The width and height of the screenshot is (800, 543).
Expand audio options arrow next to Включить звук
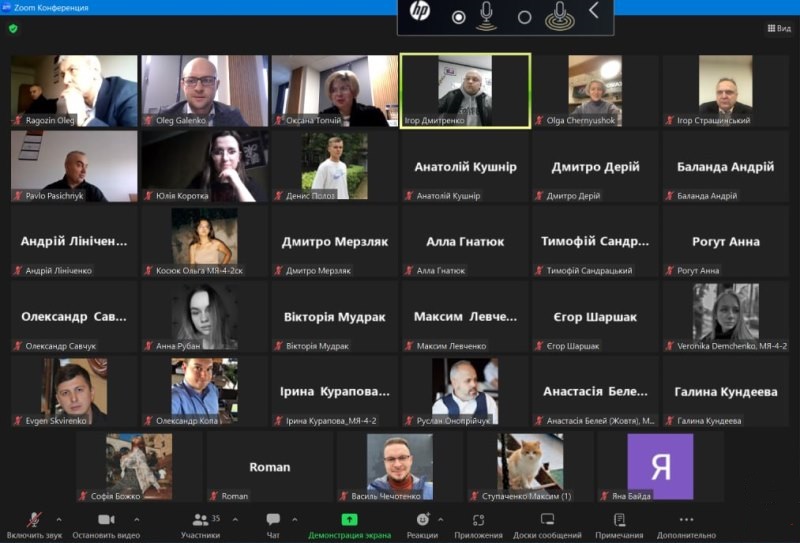[x=59, y=520]
